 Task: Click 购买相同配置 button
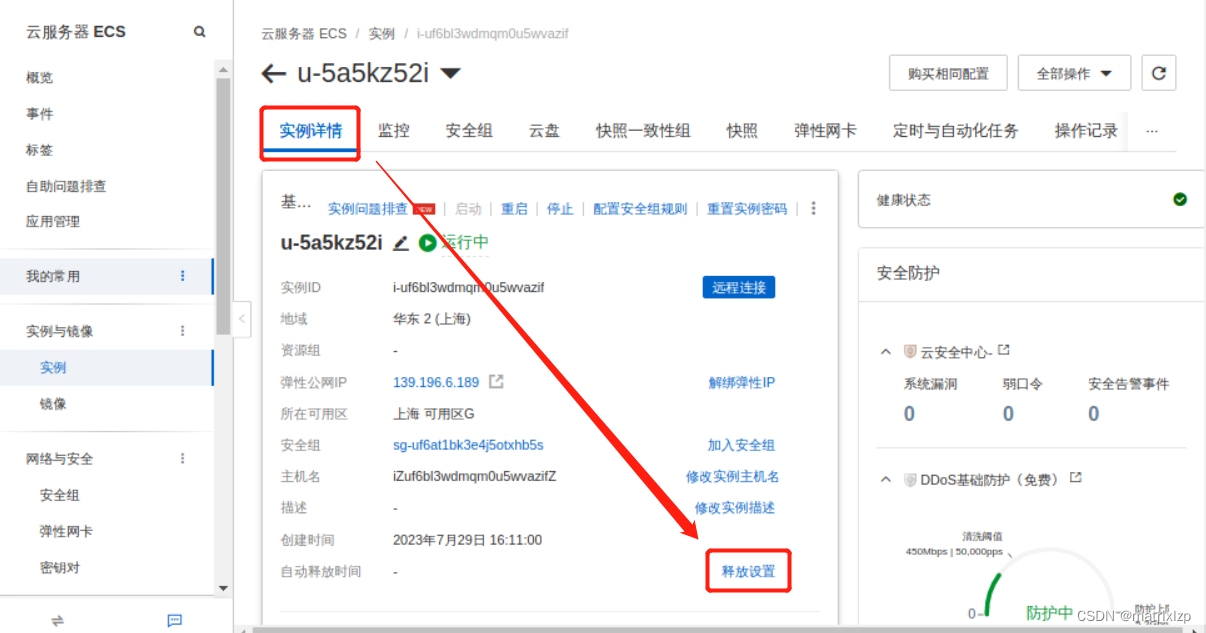click(948, 73)
